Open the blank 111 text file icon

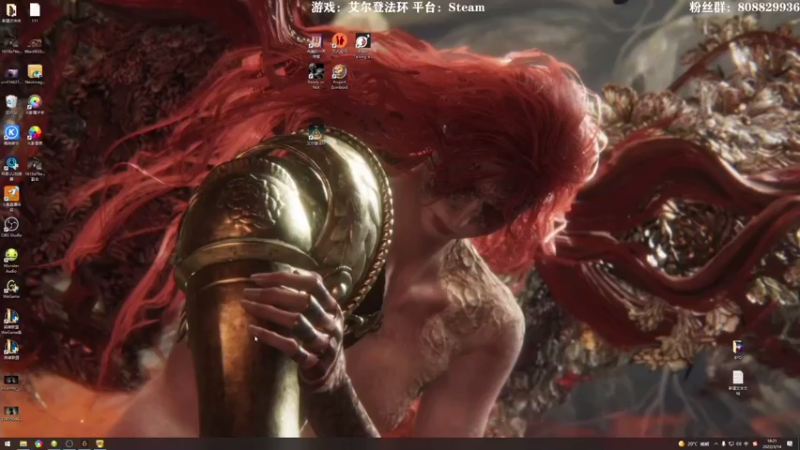pyautogui.click(x=35, y=12)
